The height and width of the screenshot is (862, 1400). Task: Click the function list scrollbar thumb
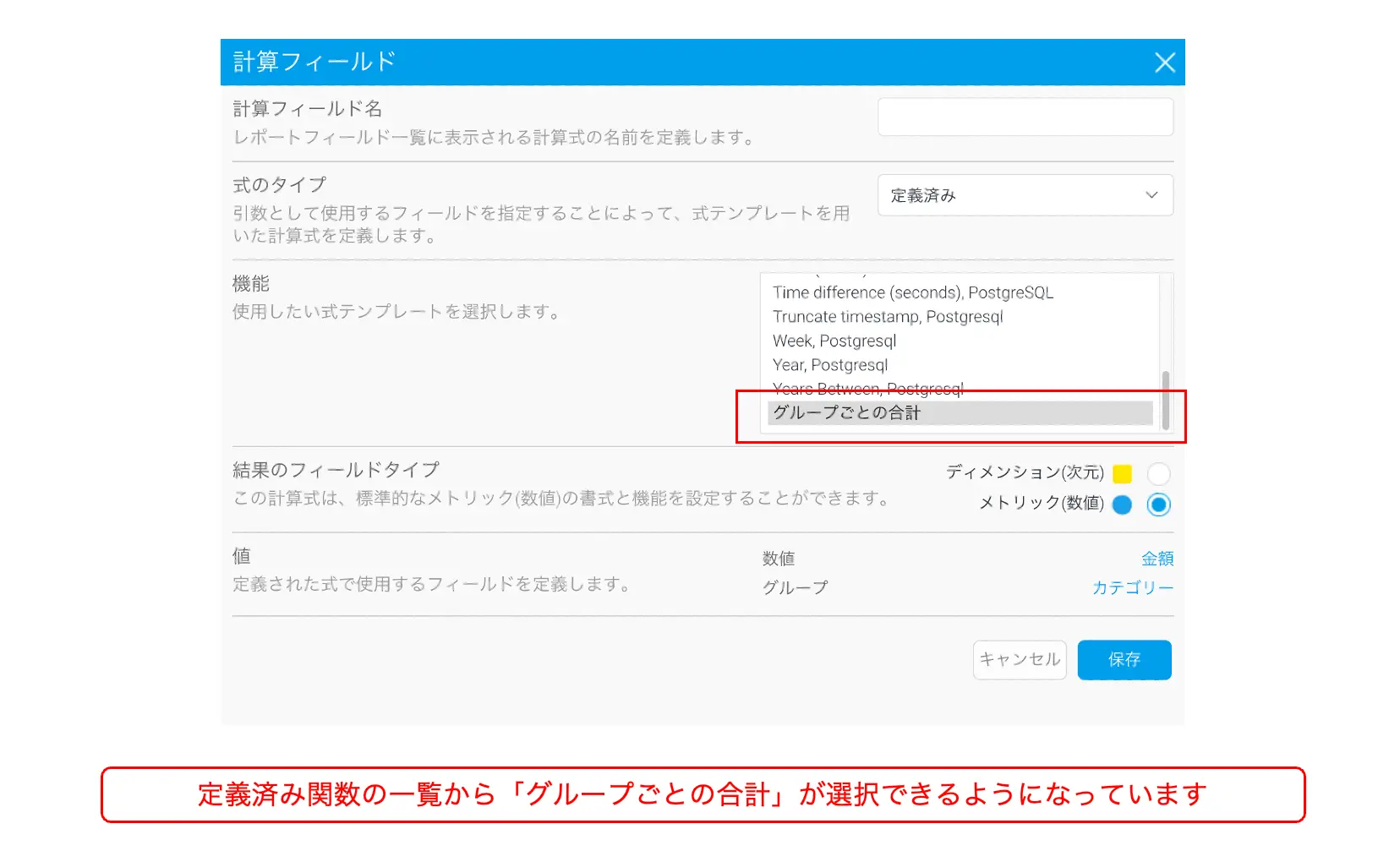point(1165,400)
